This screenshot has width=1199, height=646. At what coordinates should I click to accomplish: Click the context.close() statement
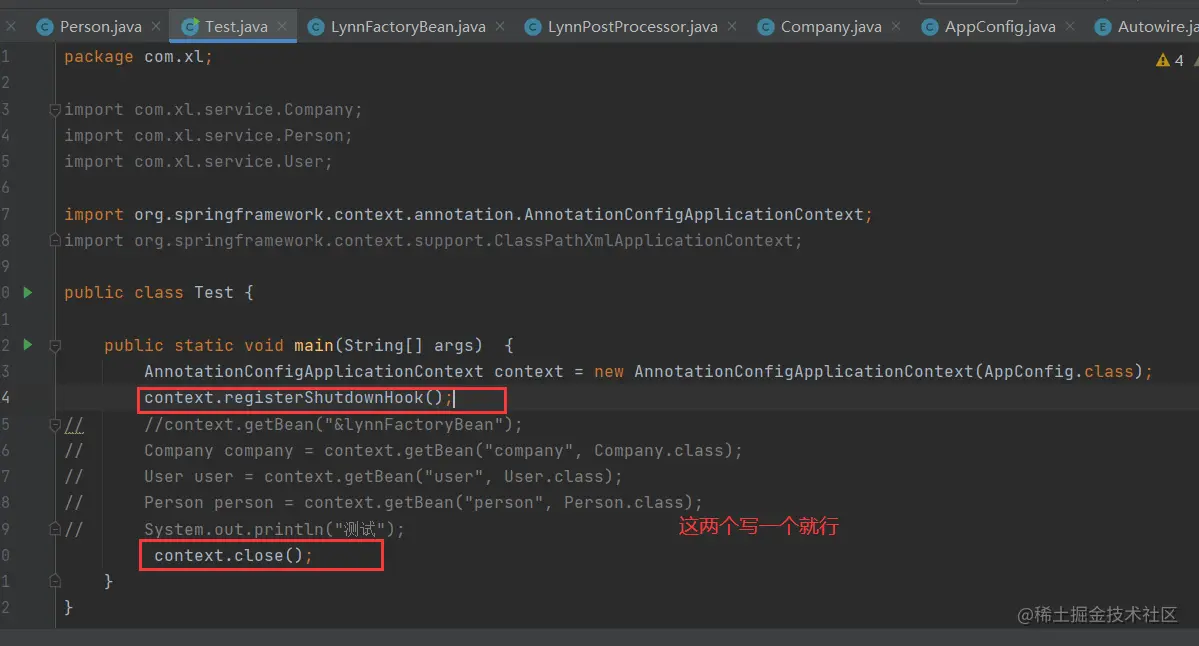(233, 556)
